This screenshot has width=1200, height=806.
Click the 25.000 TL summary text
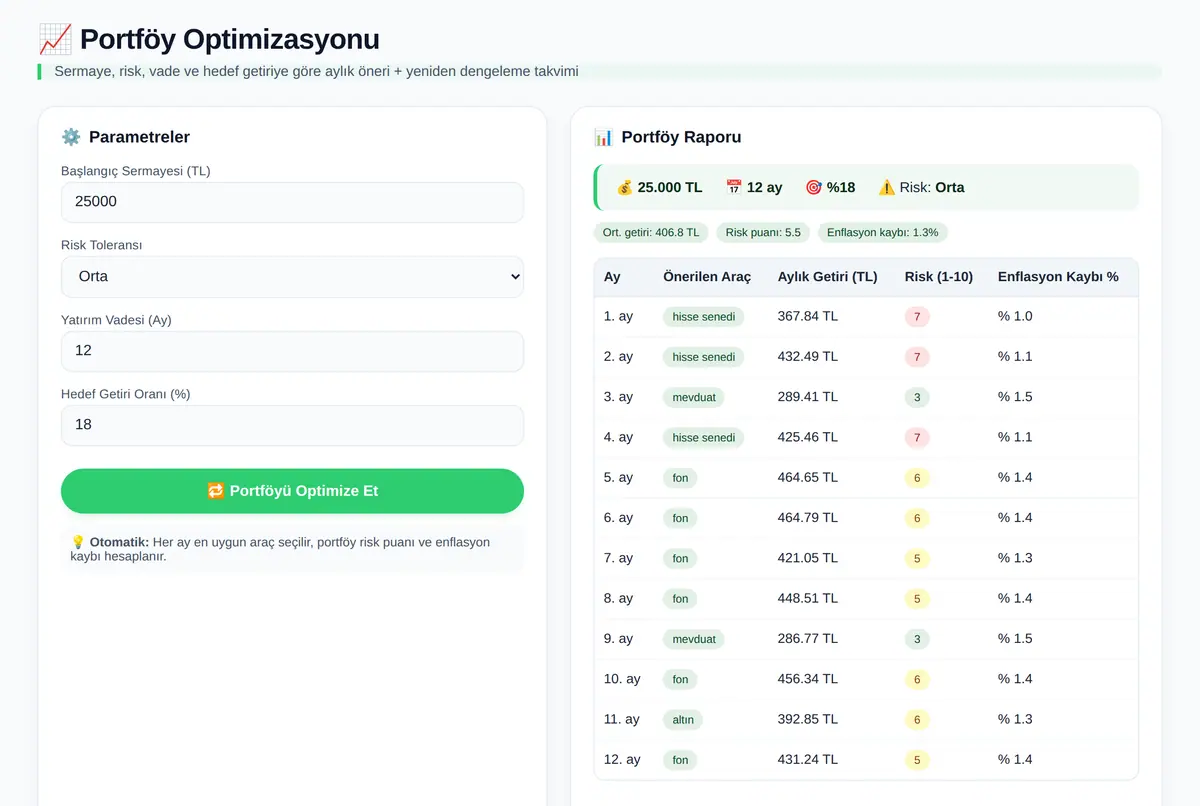[670, 187]
